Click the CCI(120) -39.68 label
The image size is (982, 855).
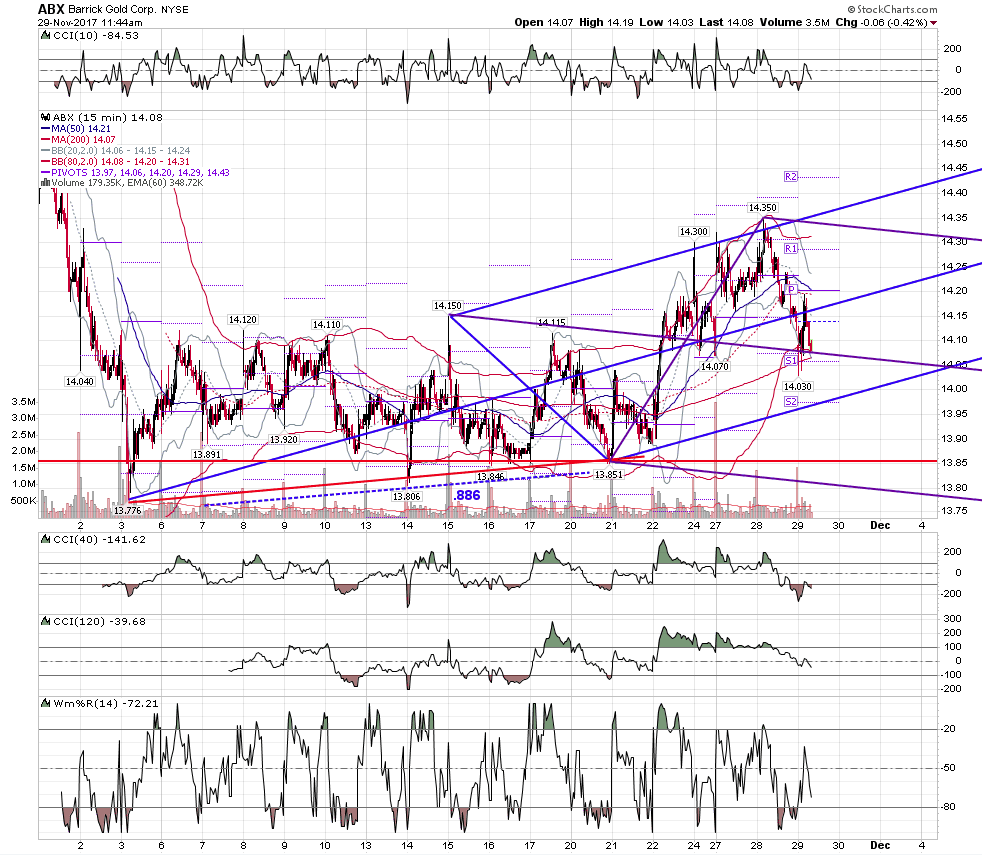(x=100, y=621)
